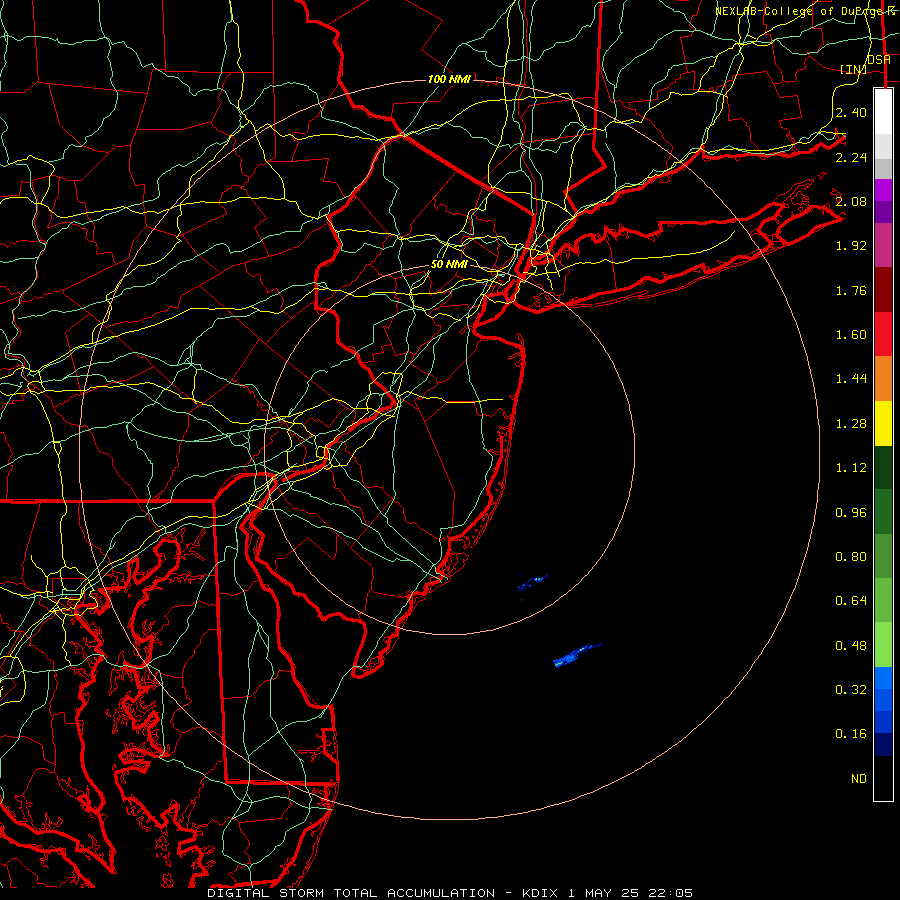The width and height of the screenshot is (900, 900).
Task: Click the '2.40' legend value
Action: coord(851,112)
